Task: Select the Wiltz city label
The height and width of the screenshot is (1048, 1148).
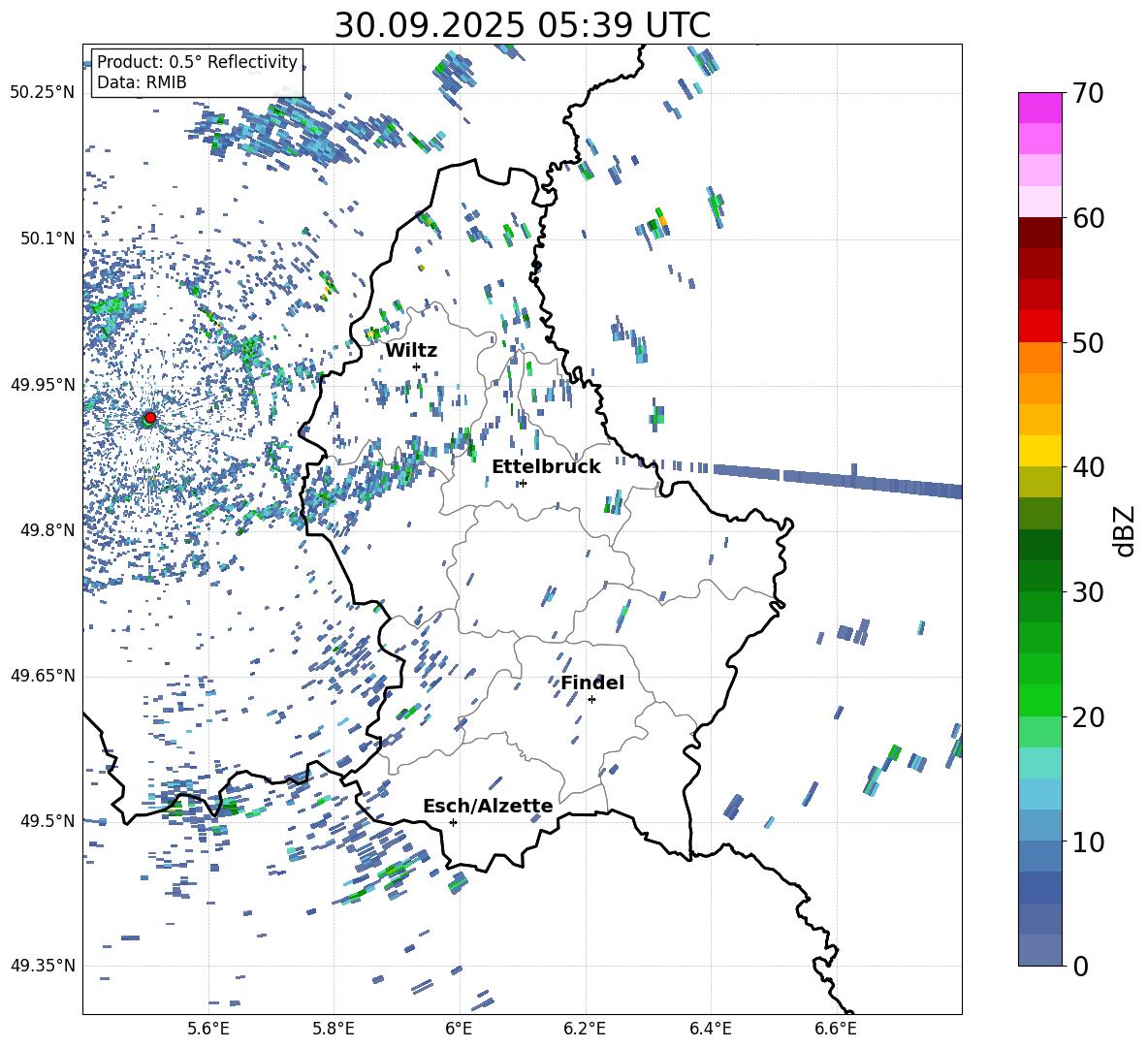Action: tap(411, 350)
